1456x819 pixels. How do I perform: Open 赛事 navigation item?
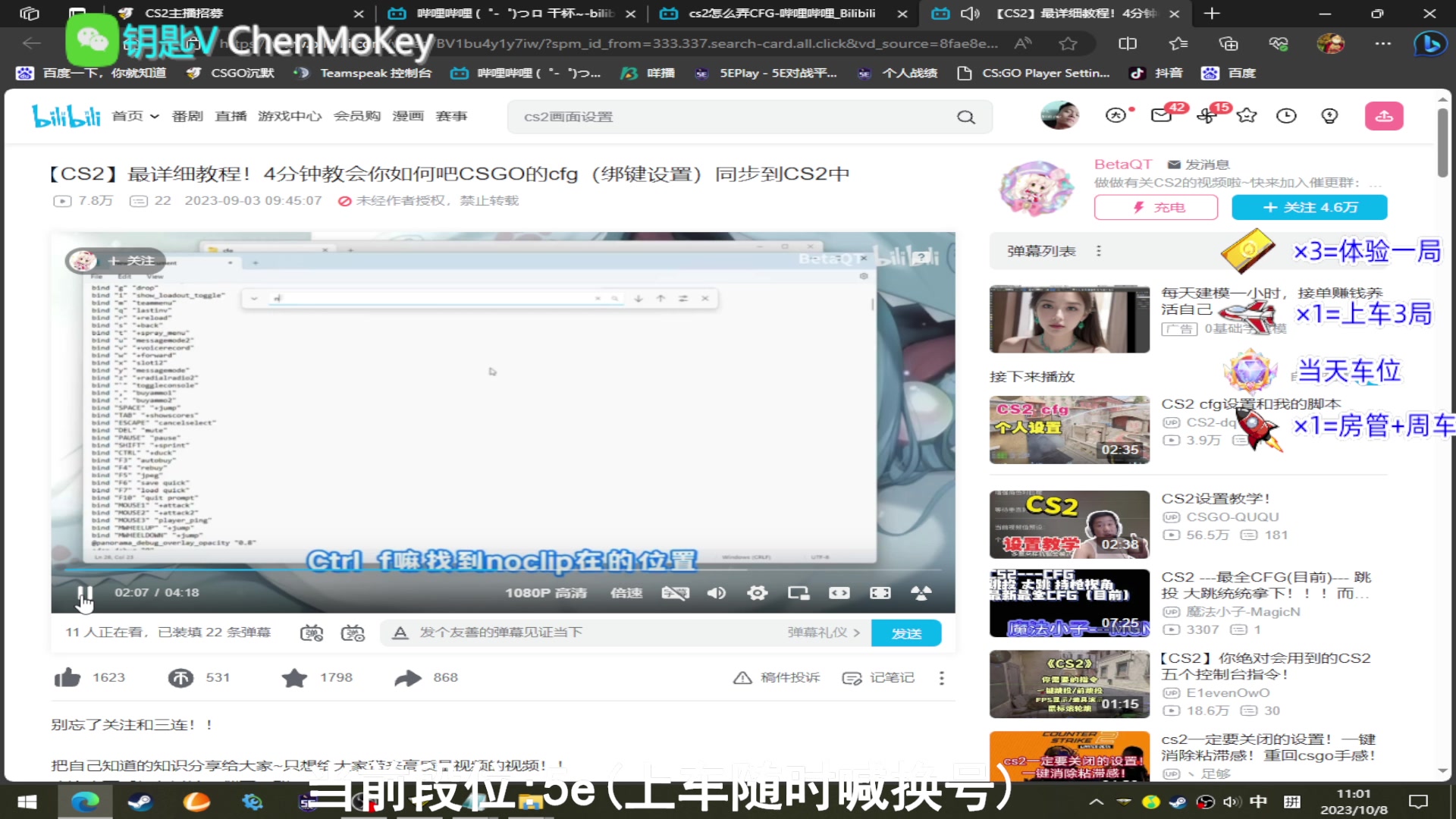(x=451, y=116)
